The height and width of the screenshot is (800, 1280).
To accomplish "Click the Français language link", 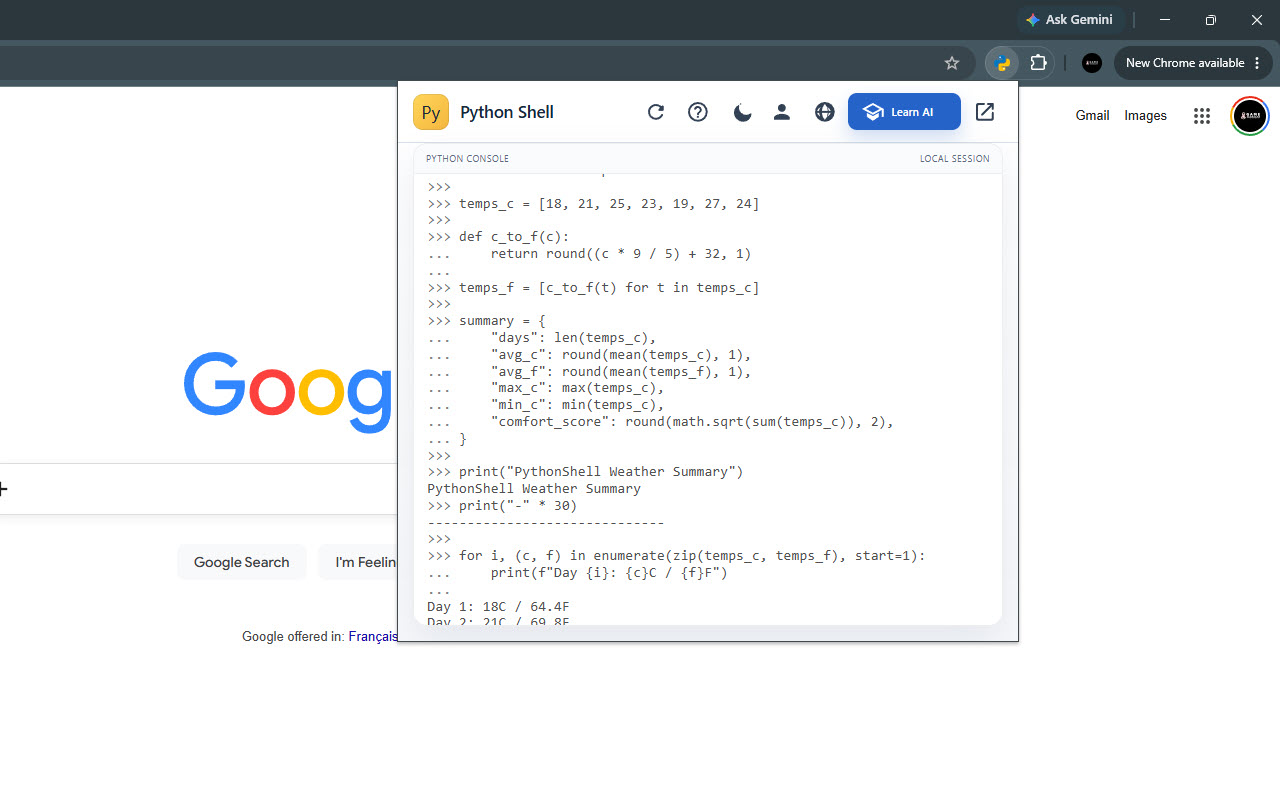I will pyautogui.click(x=373, y=636).
